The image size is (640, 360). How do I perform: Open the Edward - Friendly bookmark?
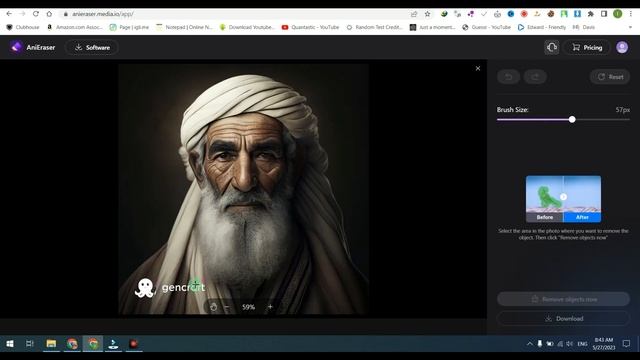pos(542,27)
